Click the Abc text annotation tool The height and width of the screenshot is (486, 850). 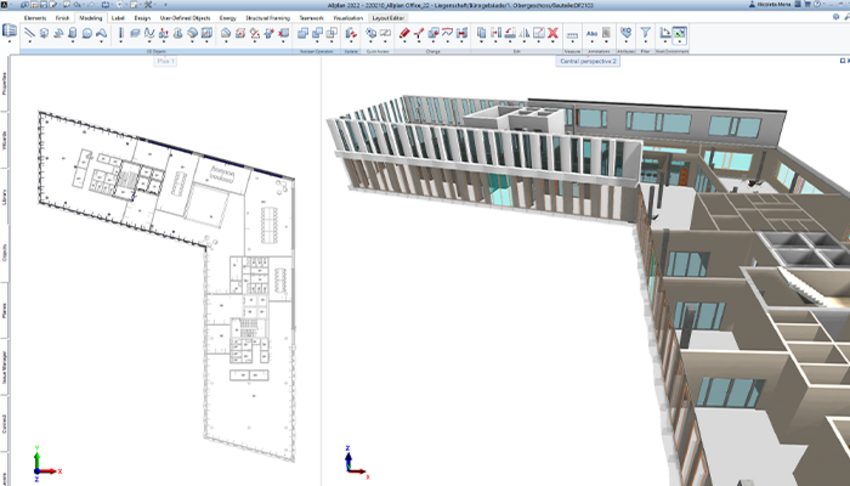coord(593,33)
